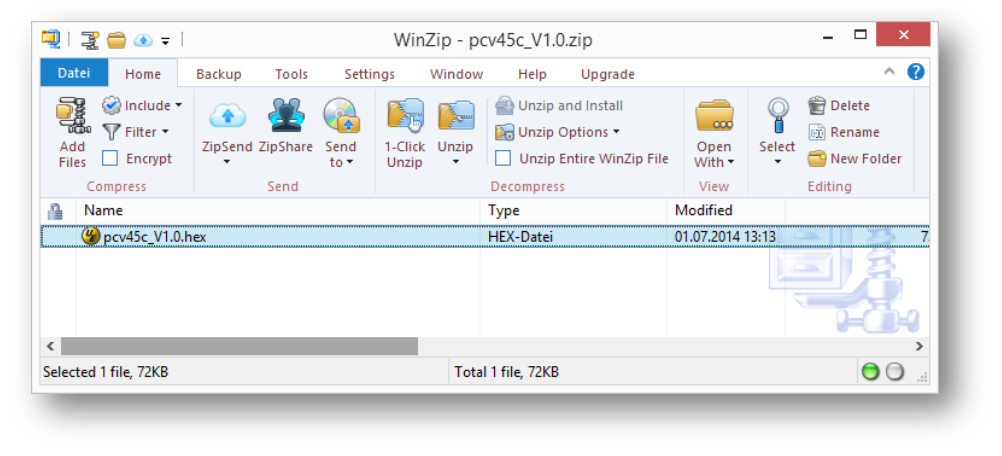Screen dimensions: 1002x456
Task: Open the Help tab
Action: pos(532,74)
